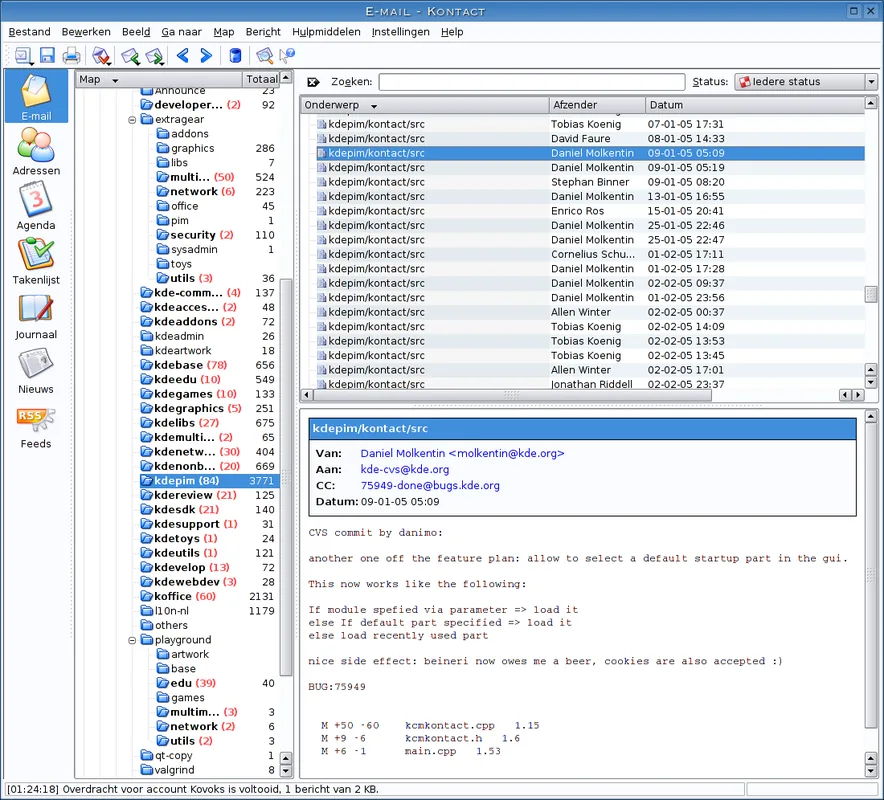The image size is (884, 800).
Task: Click message list horizontal scroll-right arrow
Action: pos(858,395)
